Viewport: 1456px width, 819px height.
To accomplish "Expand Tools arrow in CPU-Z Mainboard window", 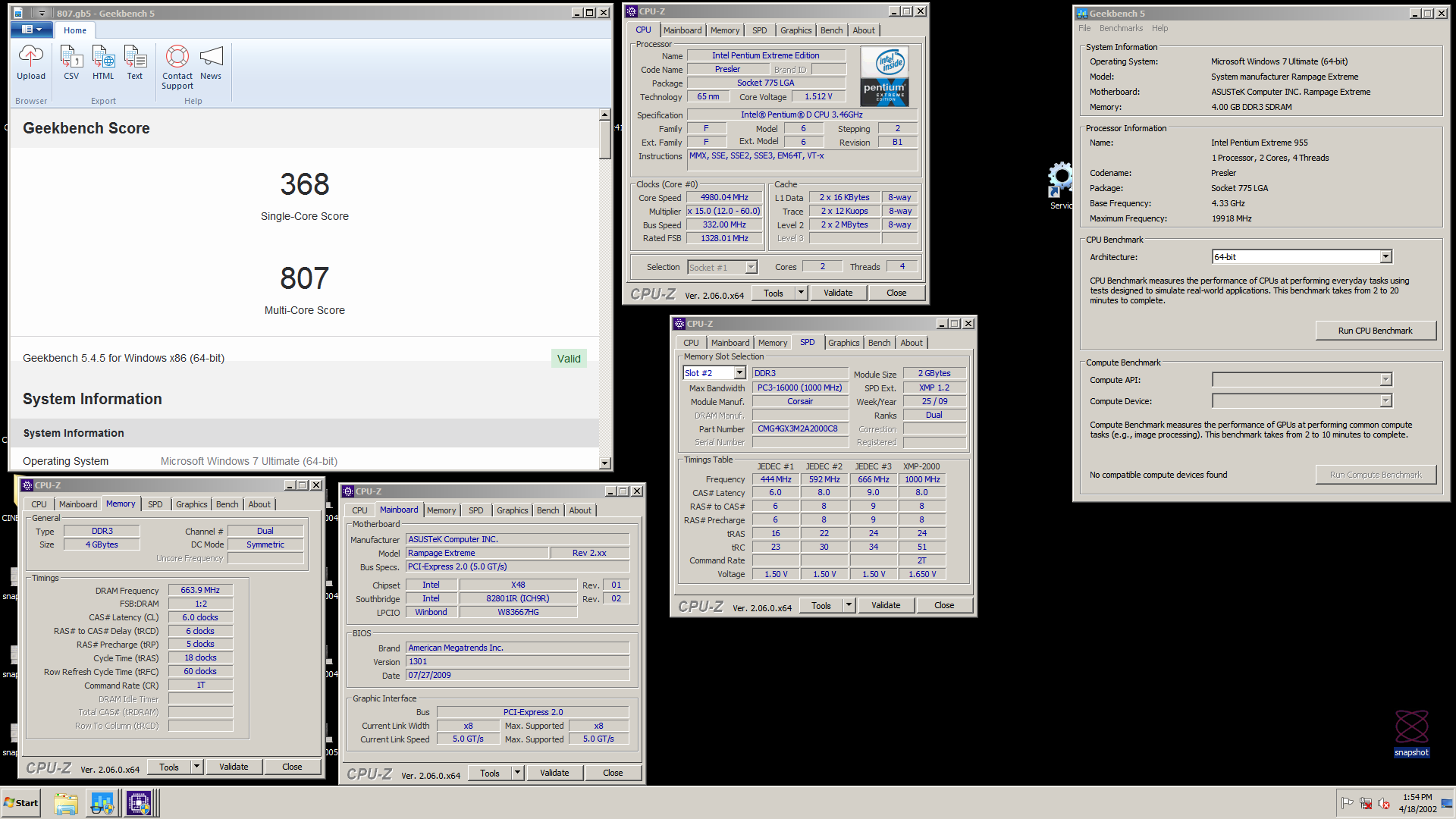I will 517,773.
